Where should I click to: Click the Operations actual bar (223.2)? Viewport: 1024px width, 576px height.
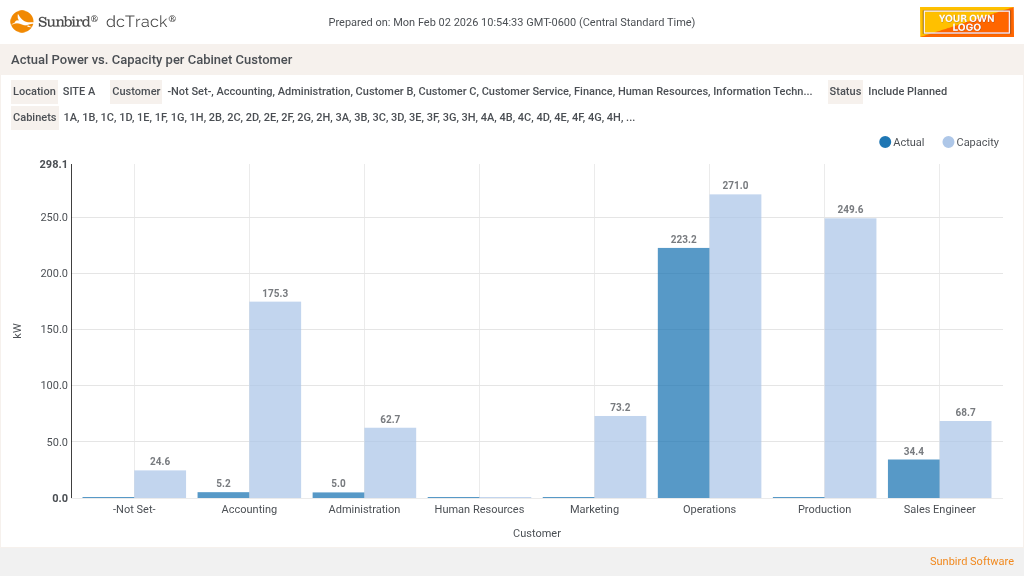click(683, 372)
